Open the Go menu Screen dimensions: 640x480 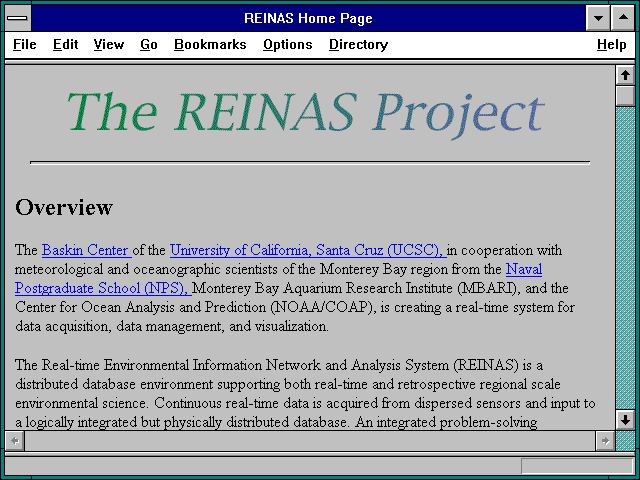tap(149, 44)
